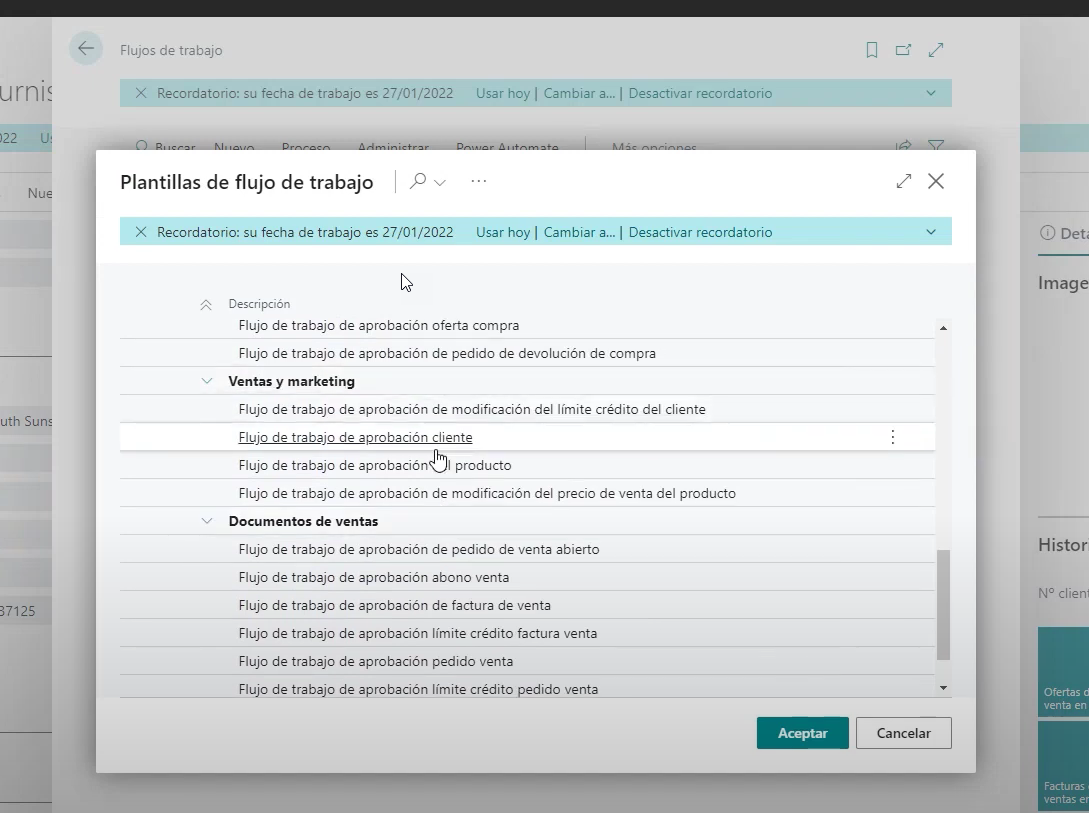Open the three-dot more options menu in the dialog header
The image size is (1089, 813).
click(479, 181)
